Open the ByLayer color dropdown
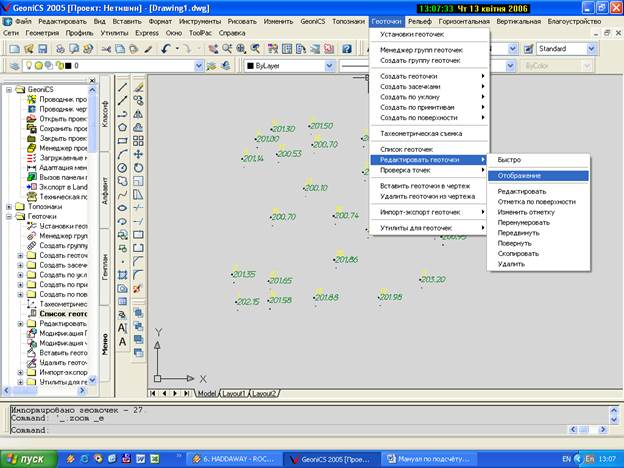 [x=330, y=66]
